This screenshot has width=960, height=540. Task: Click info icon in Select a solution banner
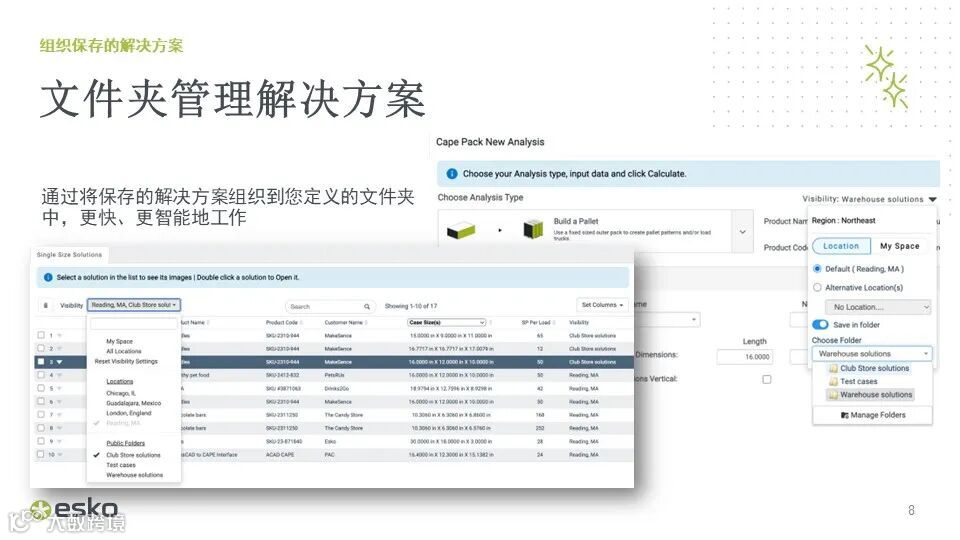click(48, 277)
